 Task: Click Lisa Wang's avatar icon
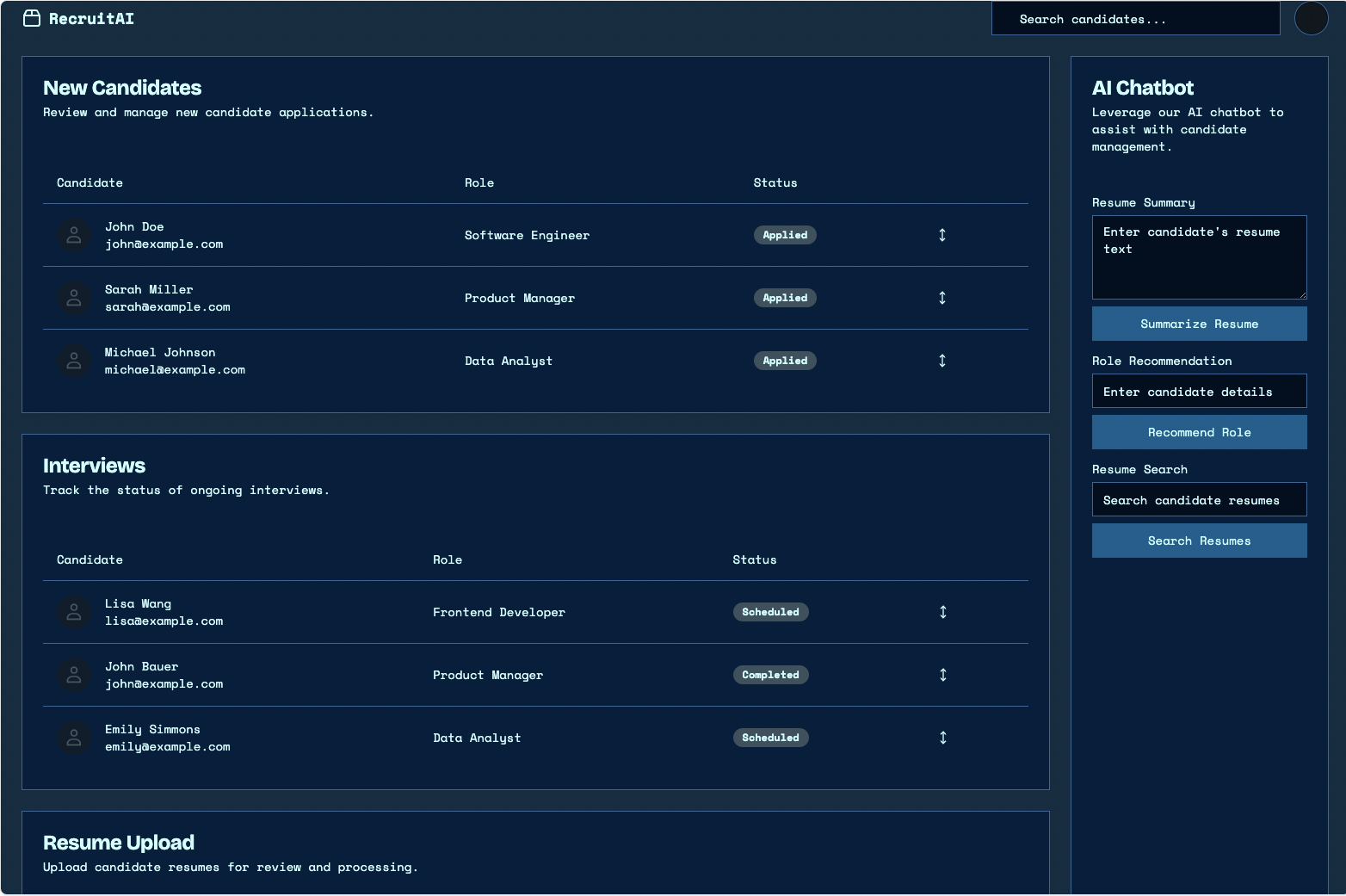pyautogui.click(x=74, y=612)
